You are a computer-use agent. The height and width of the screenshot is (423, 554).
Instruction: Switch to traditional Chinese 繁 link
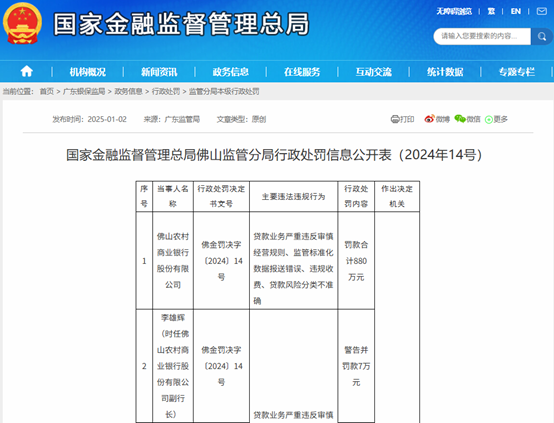click(491, 11)
